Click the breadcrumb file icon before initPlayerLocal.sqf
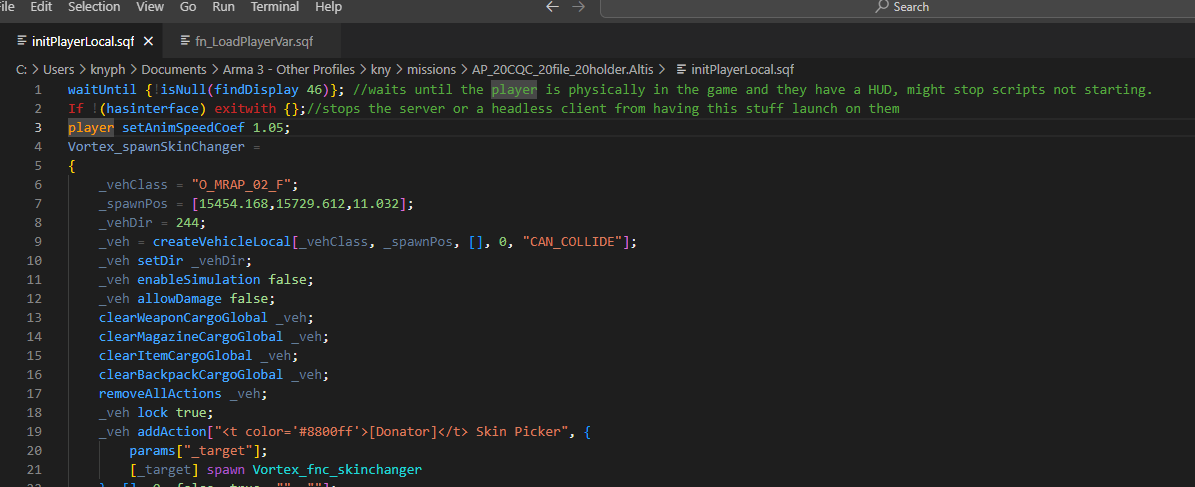This screenshot has height=487, width=1195. coord(681,69)
